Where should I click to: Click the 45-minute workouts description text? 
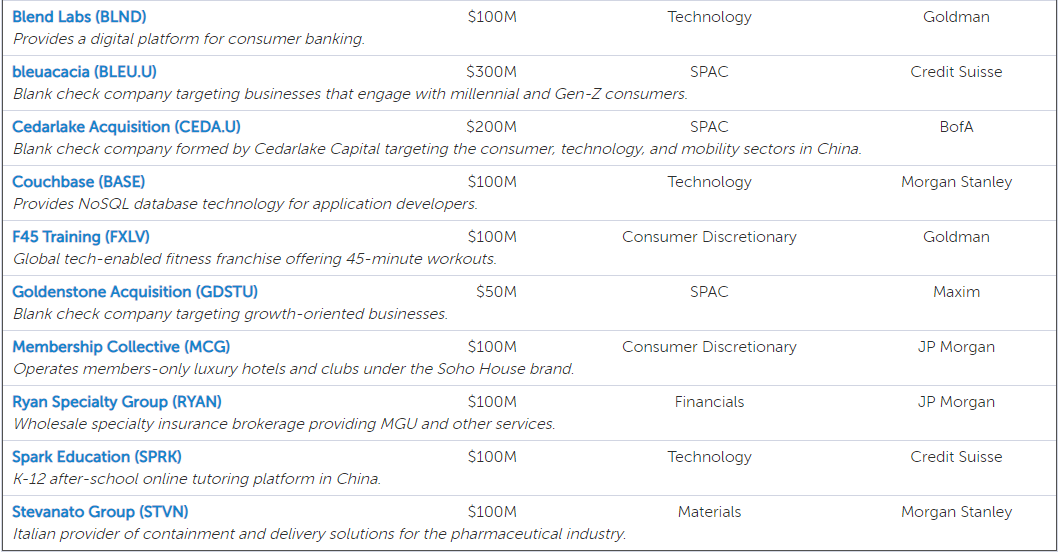click(255, 259)
